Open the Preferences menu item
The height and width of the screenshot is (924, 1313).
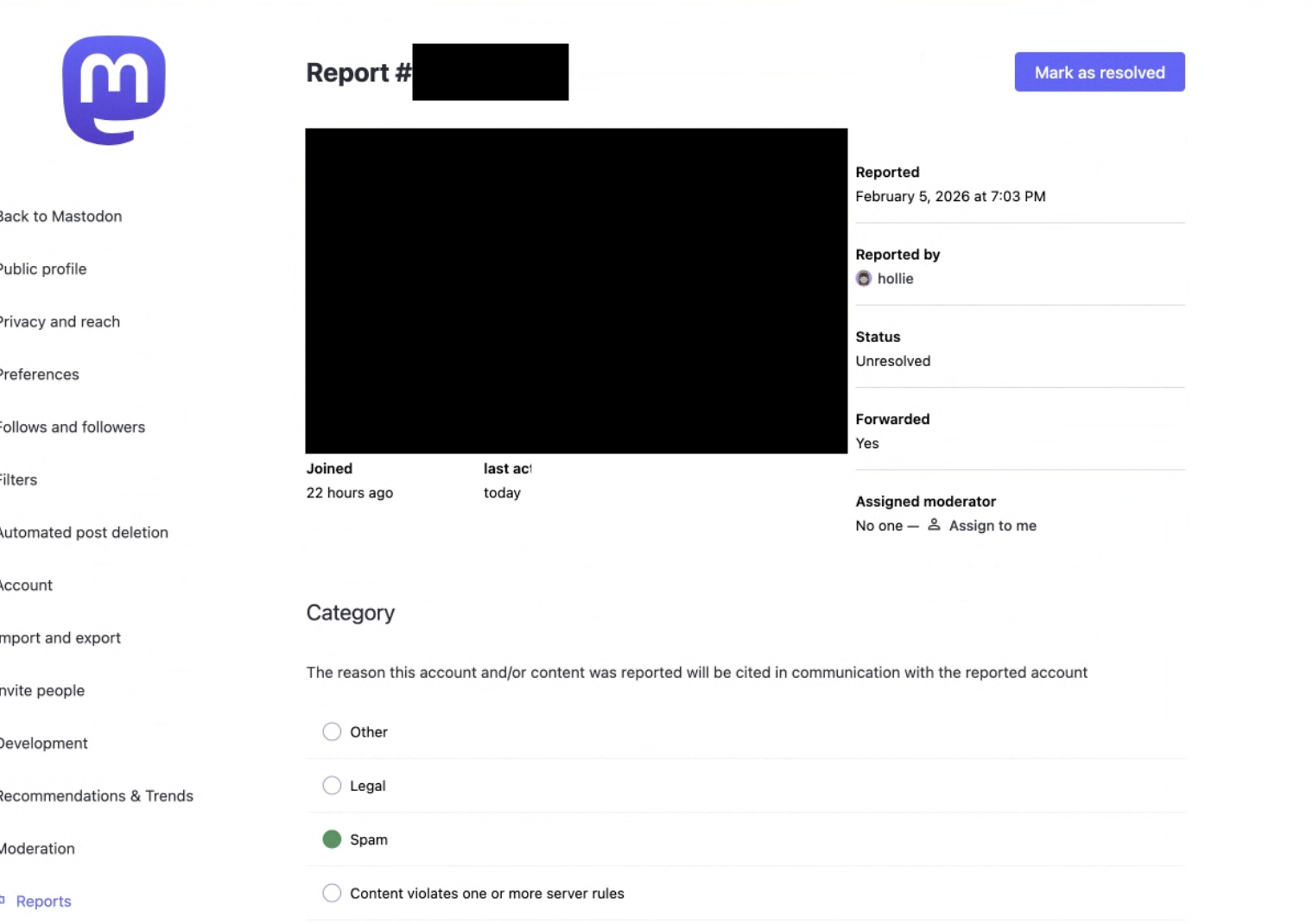pos(40,375)
